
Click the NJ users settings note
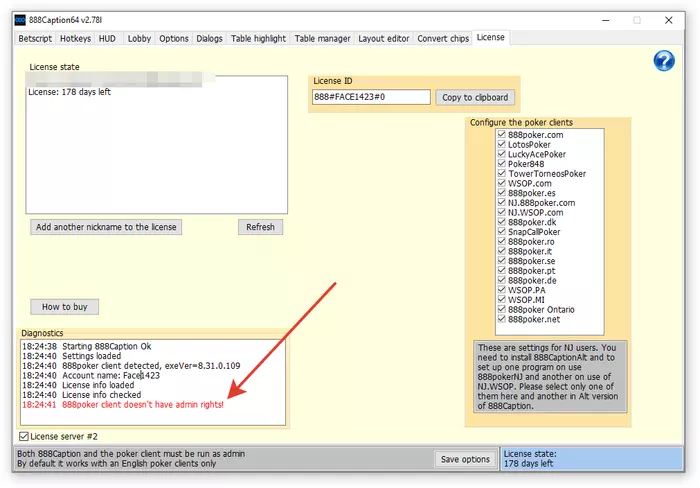coord(550,376)
